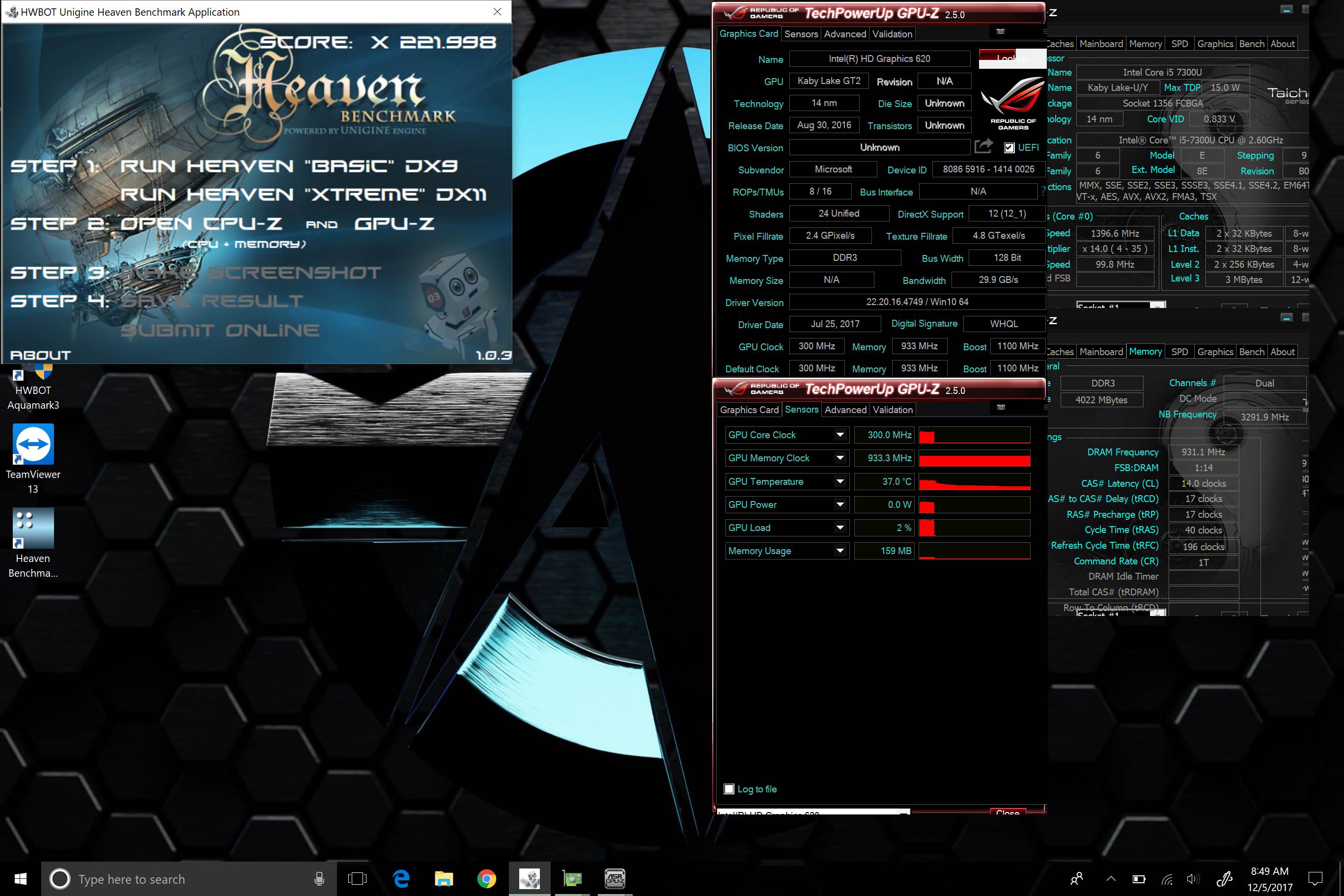Open GPU Temperature sensor dropdown
Viewport: 1344px width, 896px height.
(840, 481)
